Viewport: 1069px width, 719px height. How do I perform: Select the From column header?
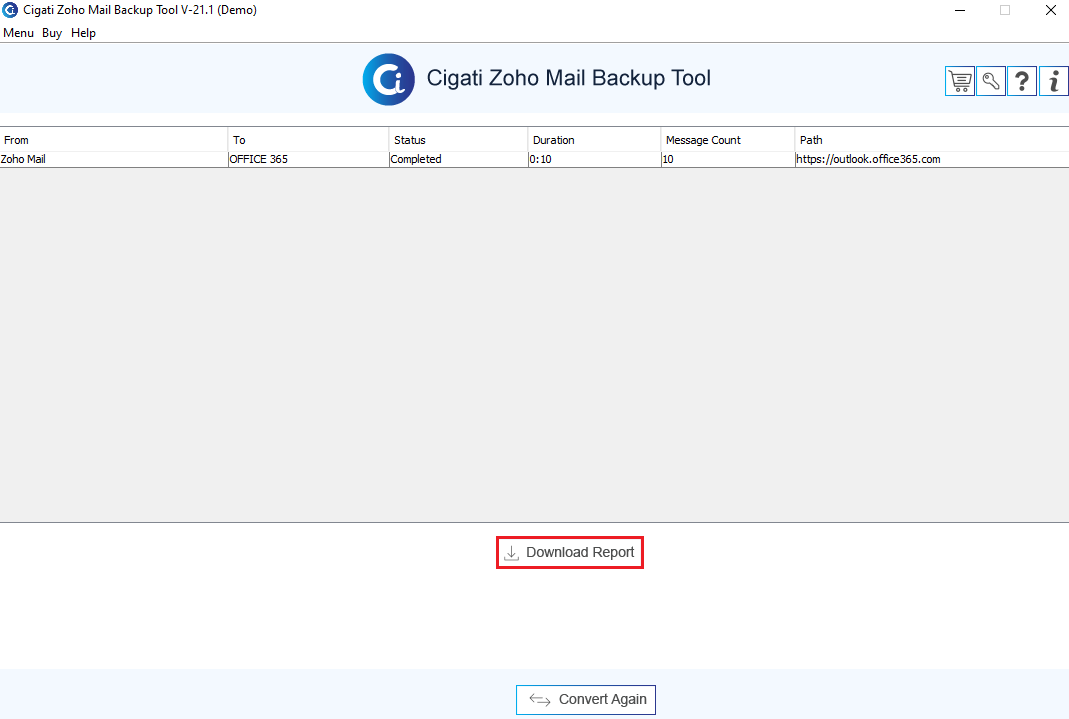coord(114,140)
